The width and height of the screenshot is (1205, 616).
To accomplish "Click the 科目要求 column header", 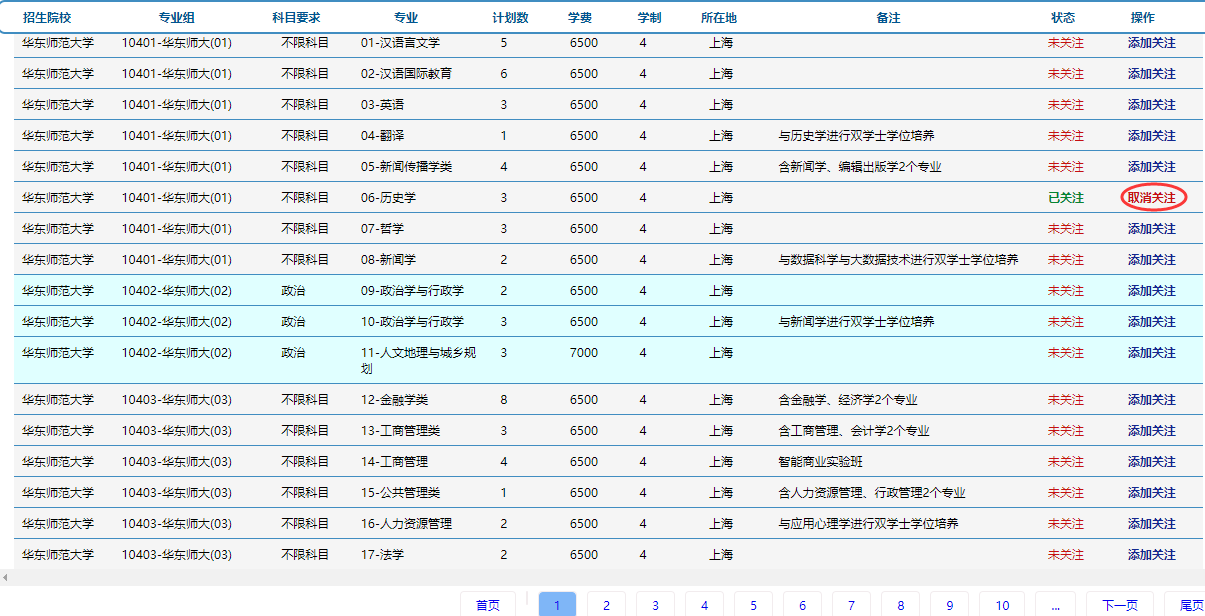I will [x=297, y=18].
